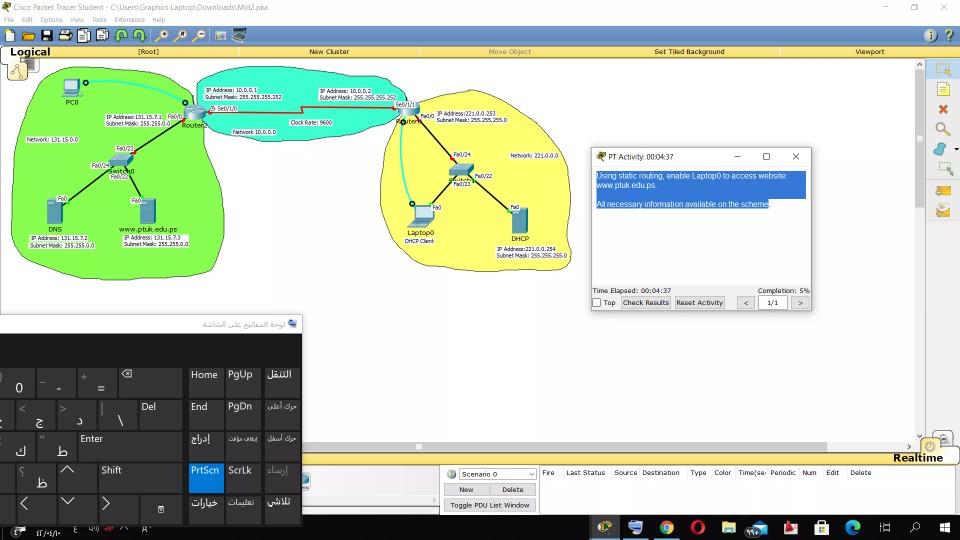Click the Save floppy disk icon
Screen dimensions: 960x540
pos(47,36)
